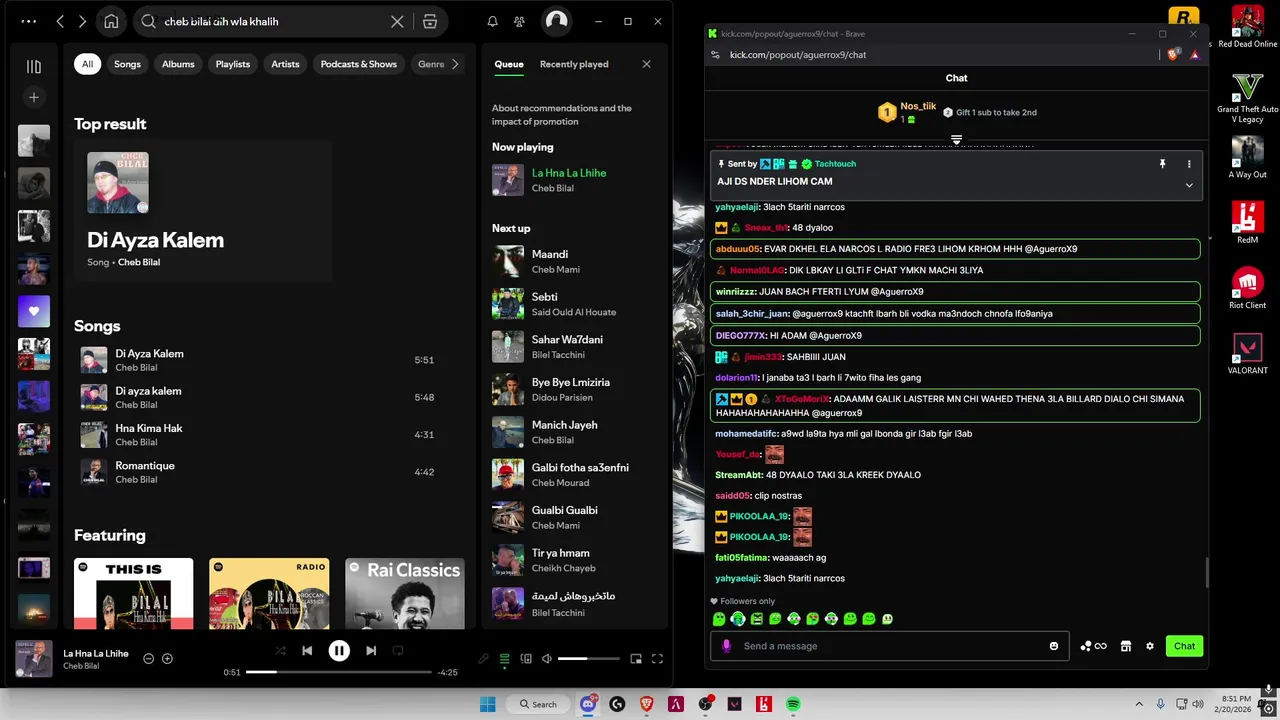Open pinned message three-dots menu

[x=1189, y=164]
